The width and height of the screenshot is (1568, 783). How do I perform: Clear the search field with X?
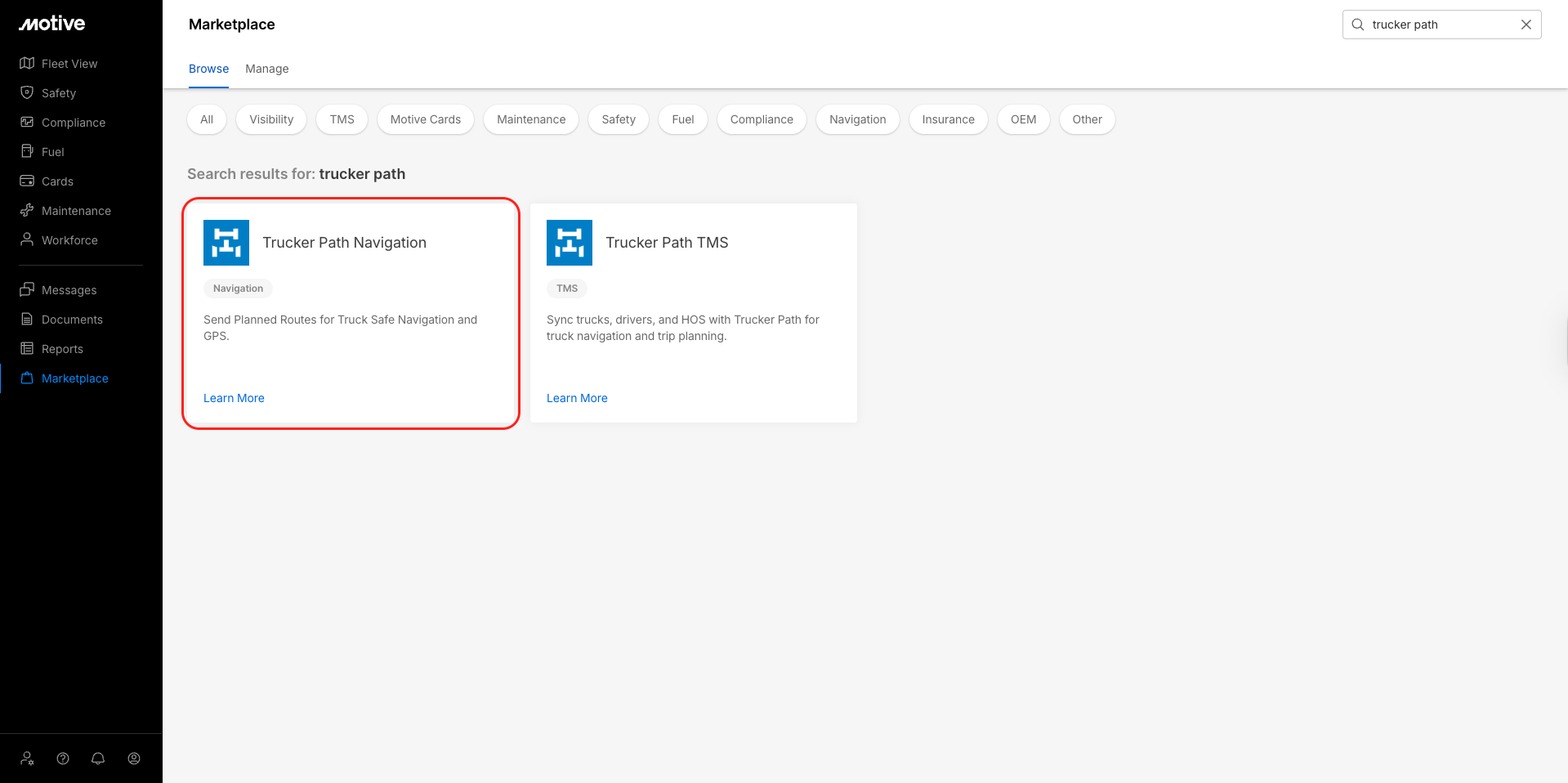point(1526,25)
